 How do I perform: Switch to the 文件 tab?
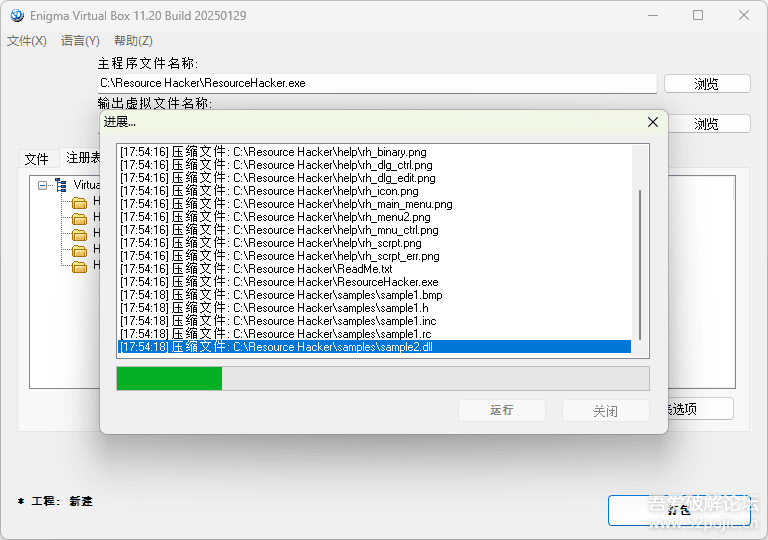pyautogui.click(x=37, y=159)
